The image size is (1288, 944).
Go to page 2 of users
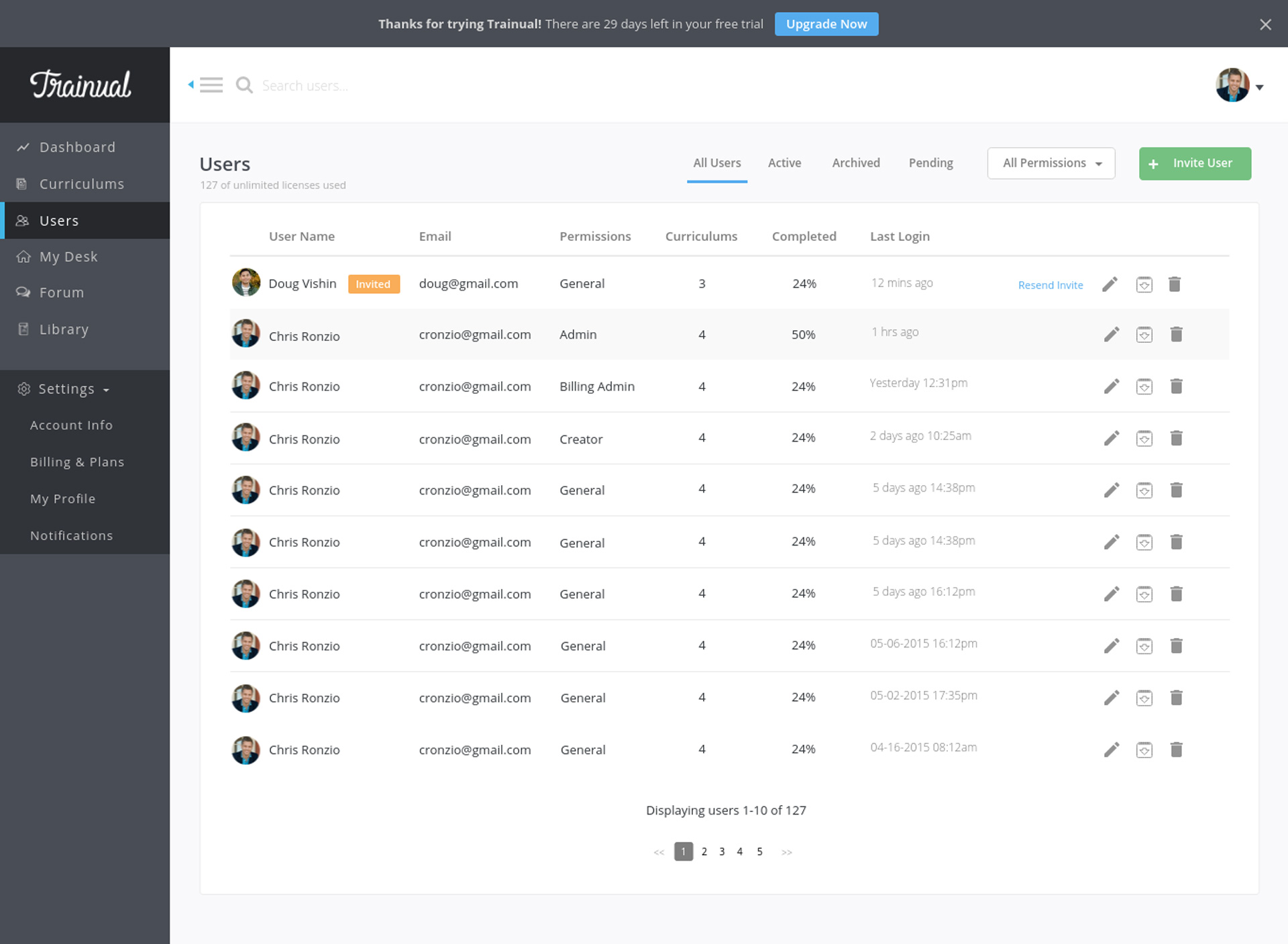(x=704, y=851)
